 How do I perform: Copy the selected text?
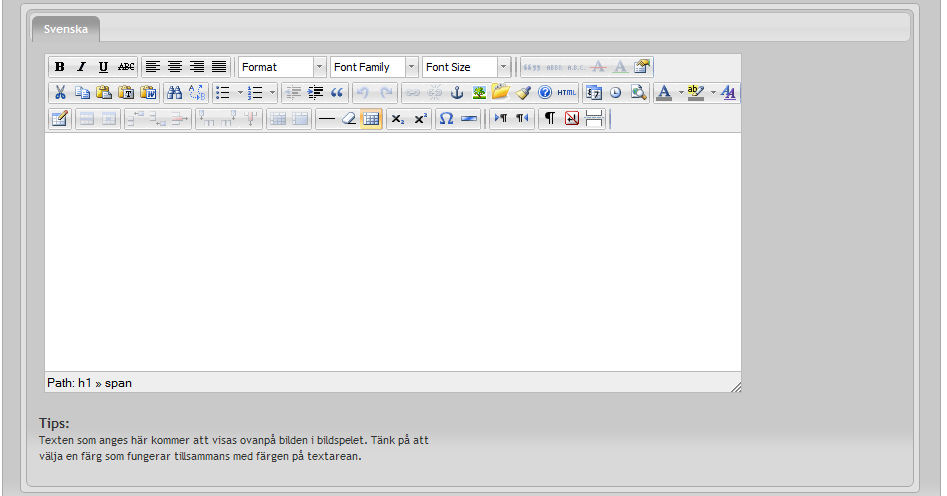(82, 93)
